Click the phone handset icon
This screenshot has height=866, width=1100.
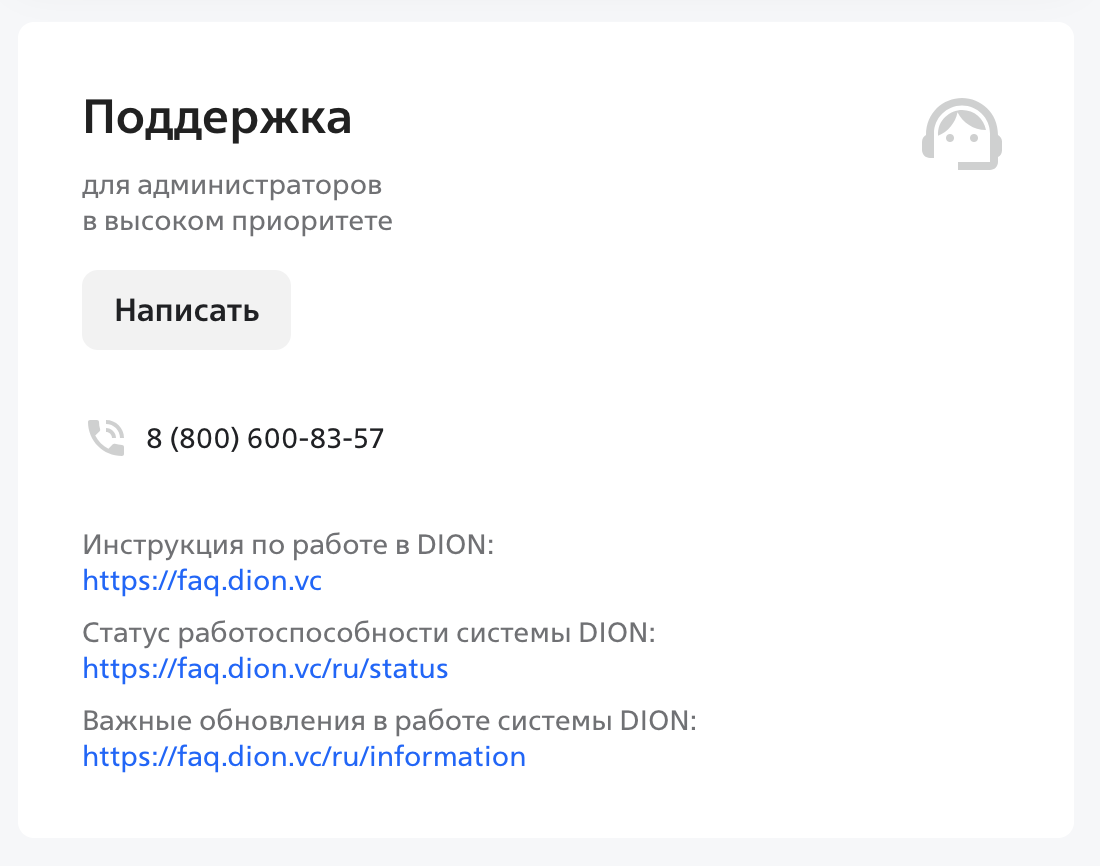tap(106, 438)
